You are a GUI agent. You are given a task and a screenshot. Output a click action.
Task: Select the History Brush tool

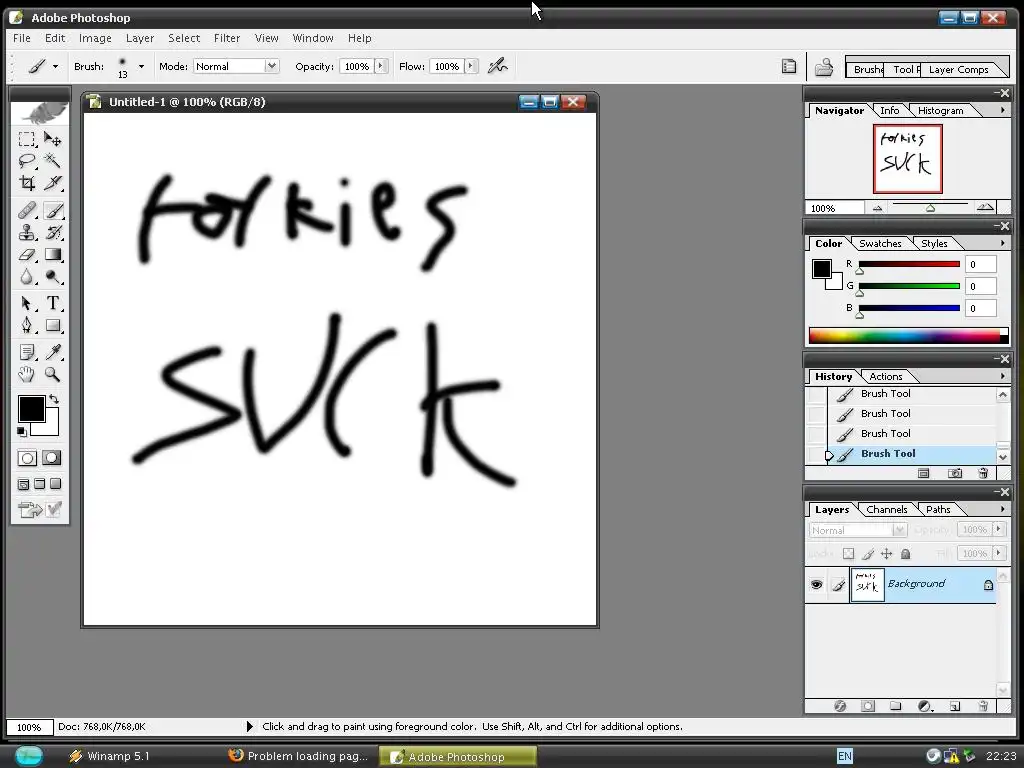coord(53,232)
